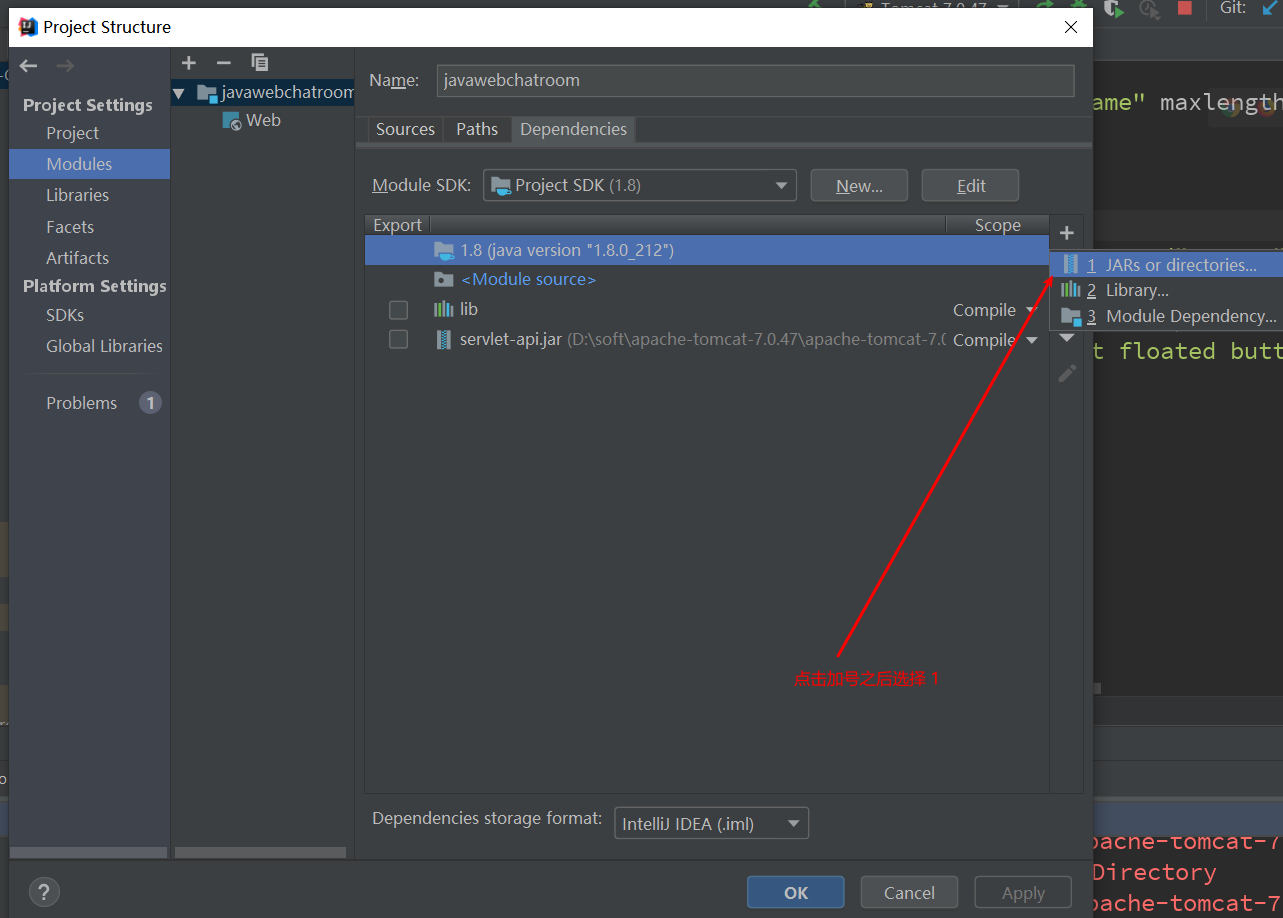Open the Module SDK dropdown
Viewport: 1283px width, 918px height.
click(640, 185)
